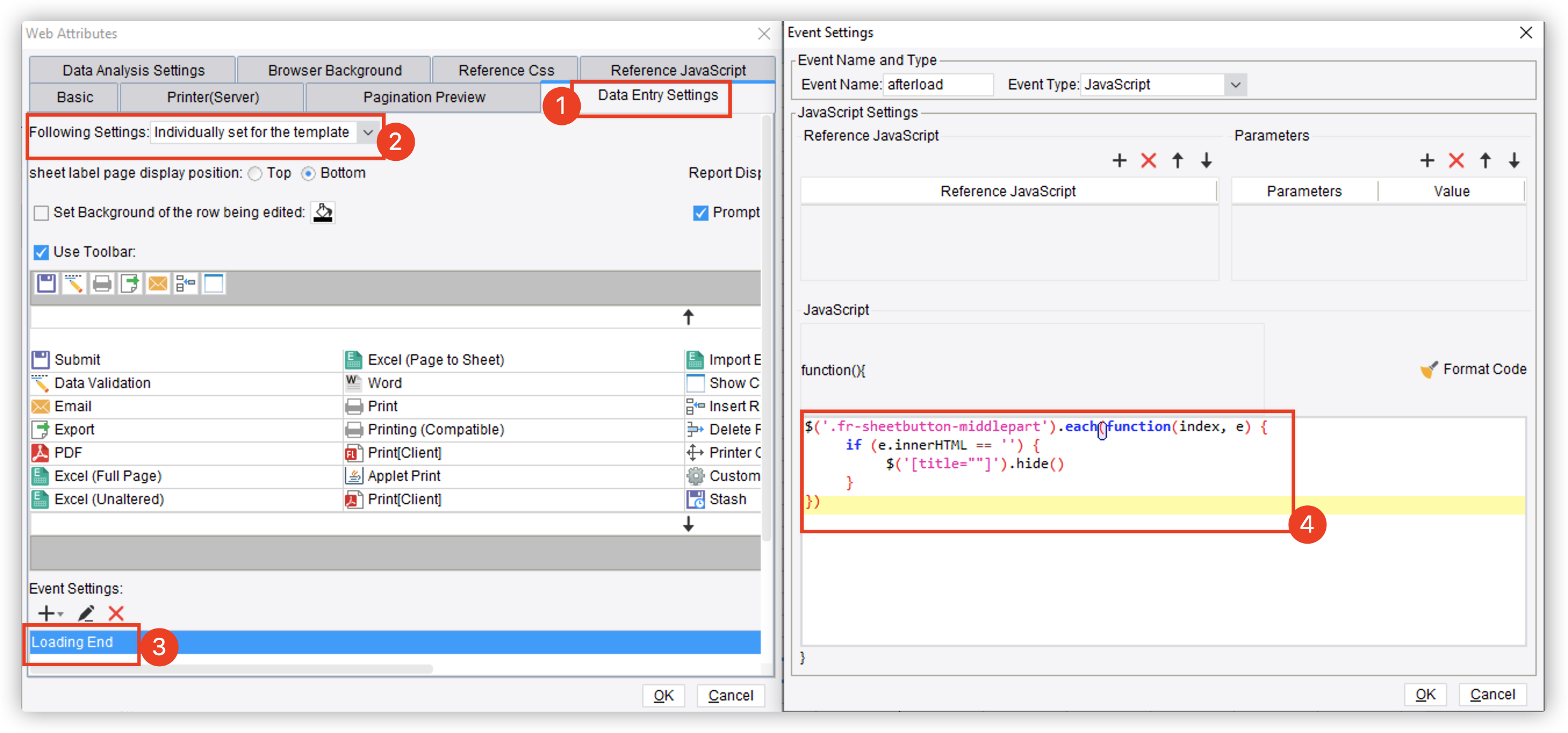Click OK in the Event Settings dialog
Image resolution: width=1568 pixels, height=733 pixels.
tap(1425, 694)
